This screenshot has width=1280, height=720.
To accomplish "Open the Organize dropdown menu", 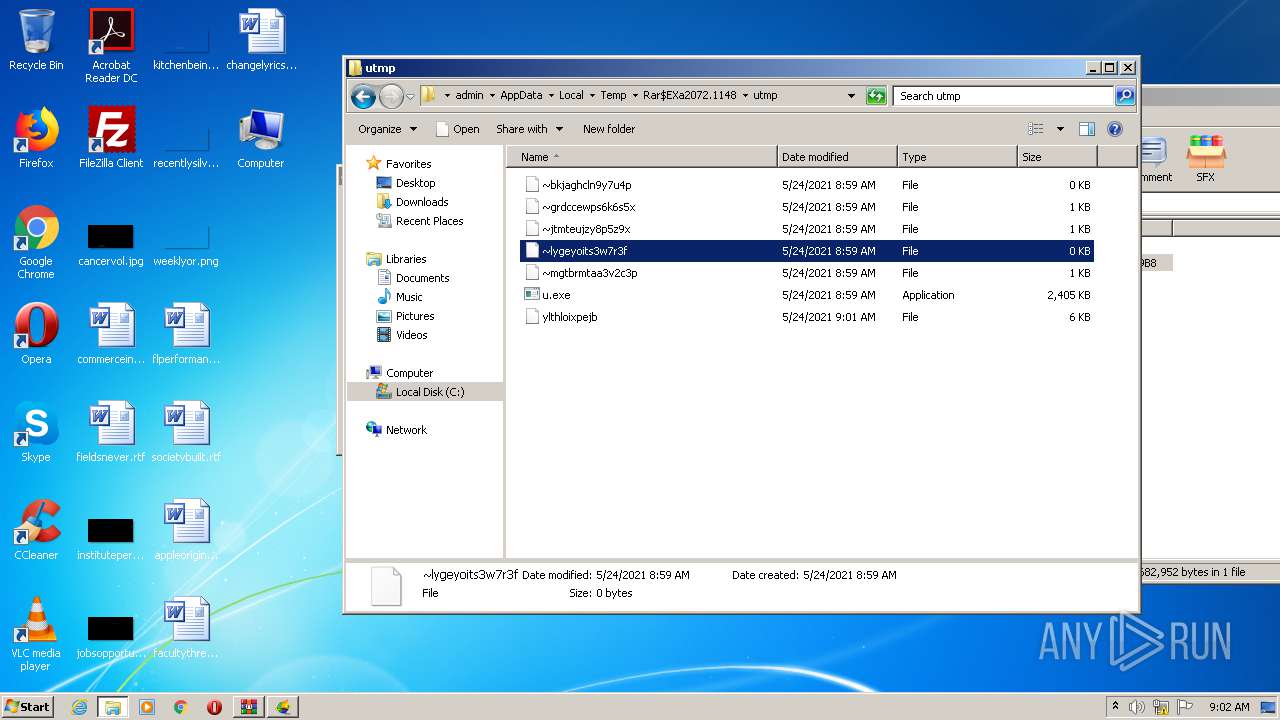I will click(387, 129).
